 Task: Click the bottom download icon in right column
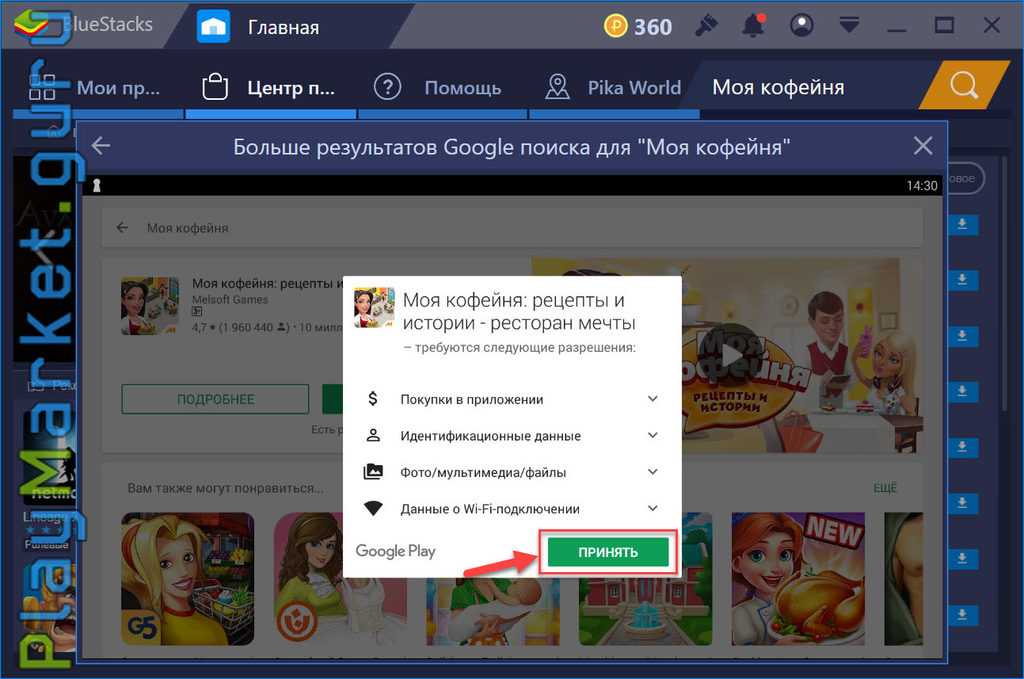(962, 614)
